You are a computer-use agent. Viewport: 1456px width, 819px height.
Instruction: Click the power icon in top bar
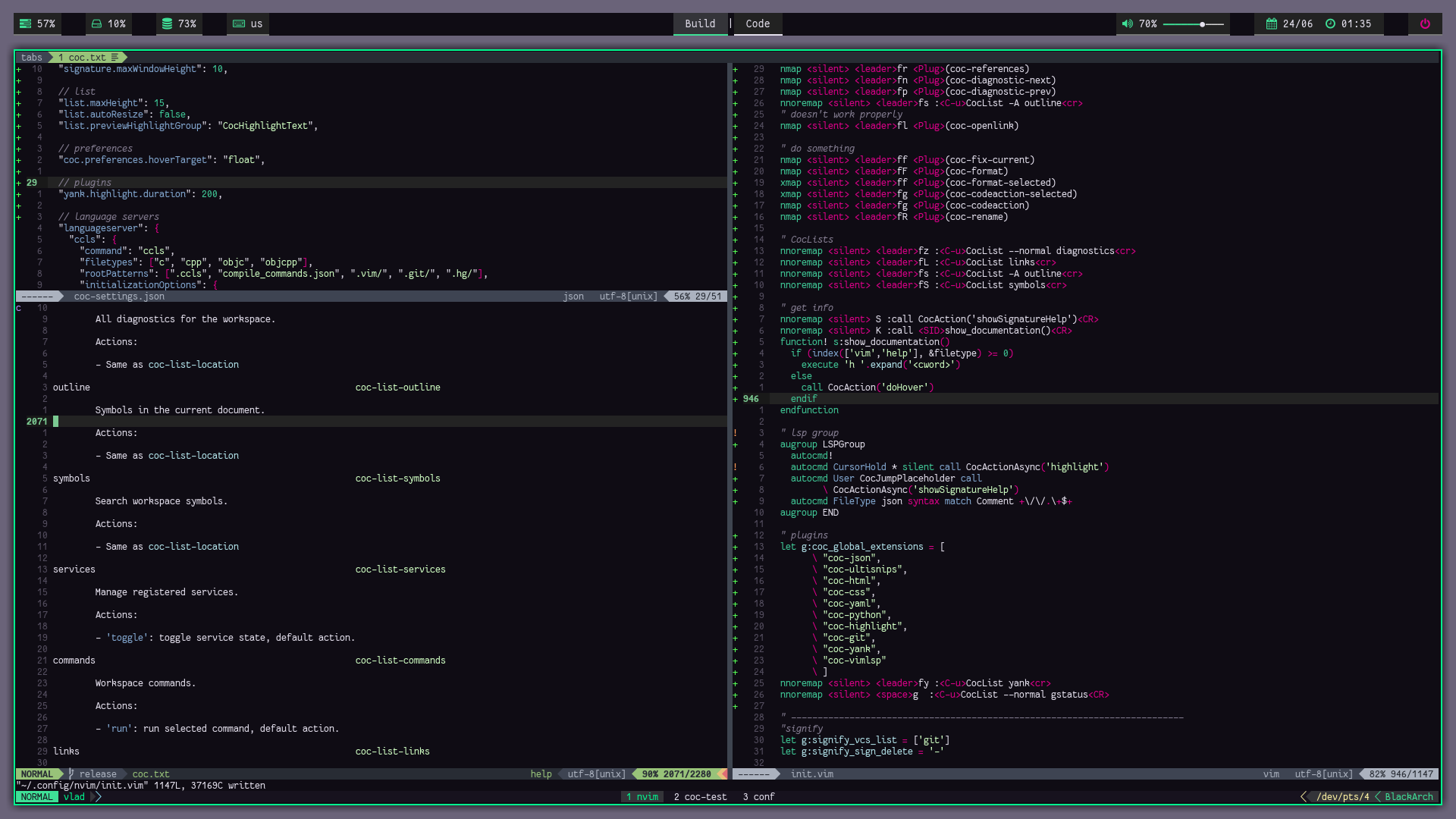click(1425, 24)
